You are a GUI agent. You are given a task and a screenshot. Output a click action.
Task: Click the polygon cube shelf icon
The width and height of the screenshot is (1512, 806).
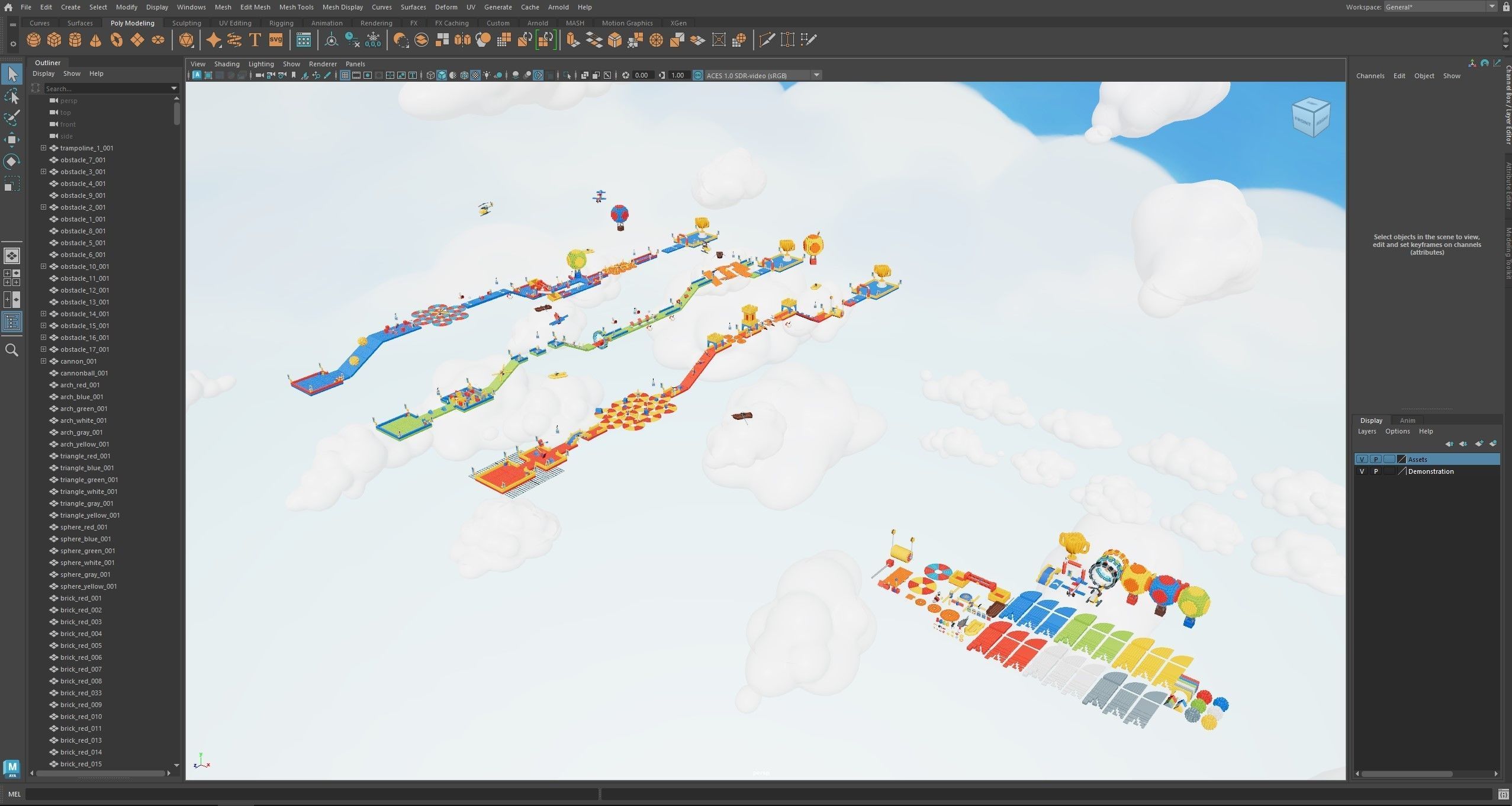[54, 40]
